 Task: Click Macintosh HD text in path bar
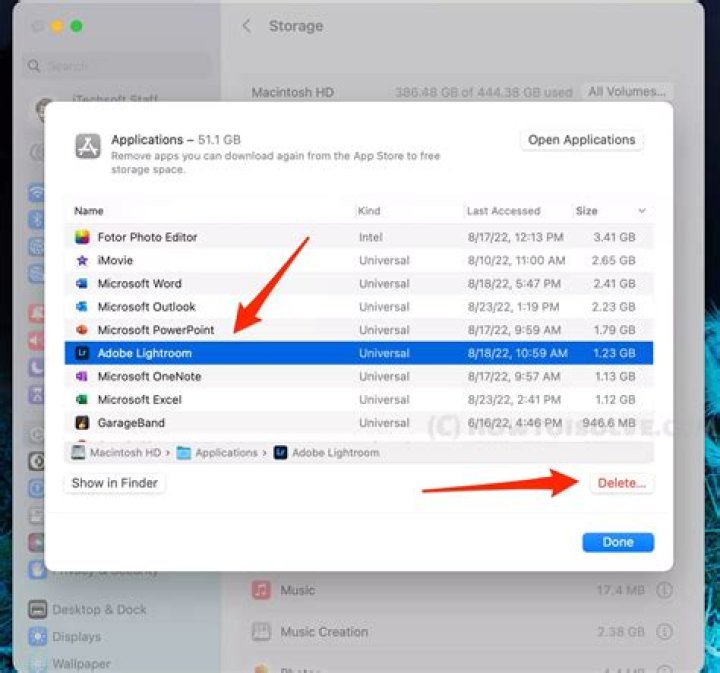click(x=125, y=453)
